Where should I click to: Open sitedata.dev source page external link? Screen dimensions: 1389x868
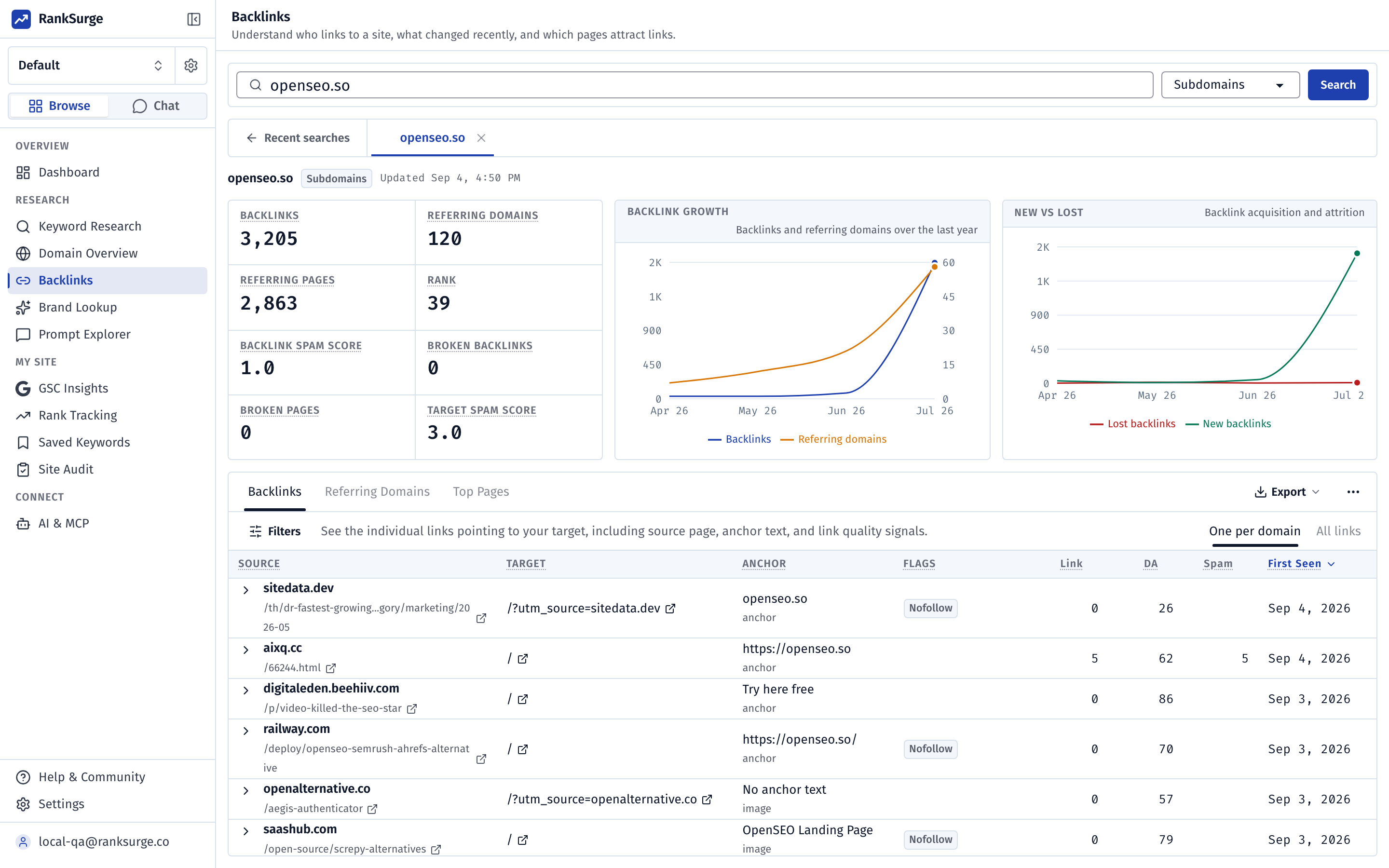coord(481,618)
